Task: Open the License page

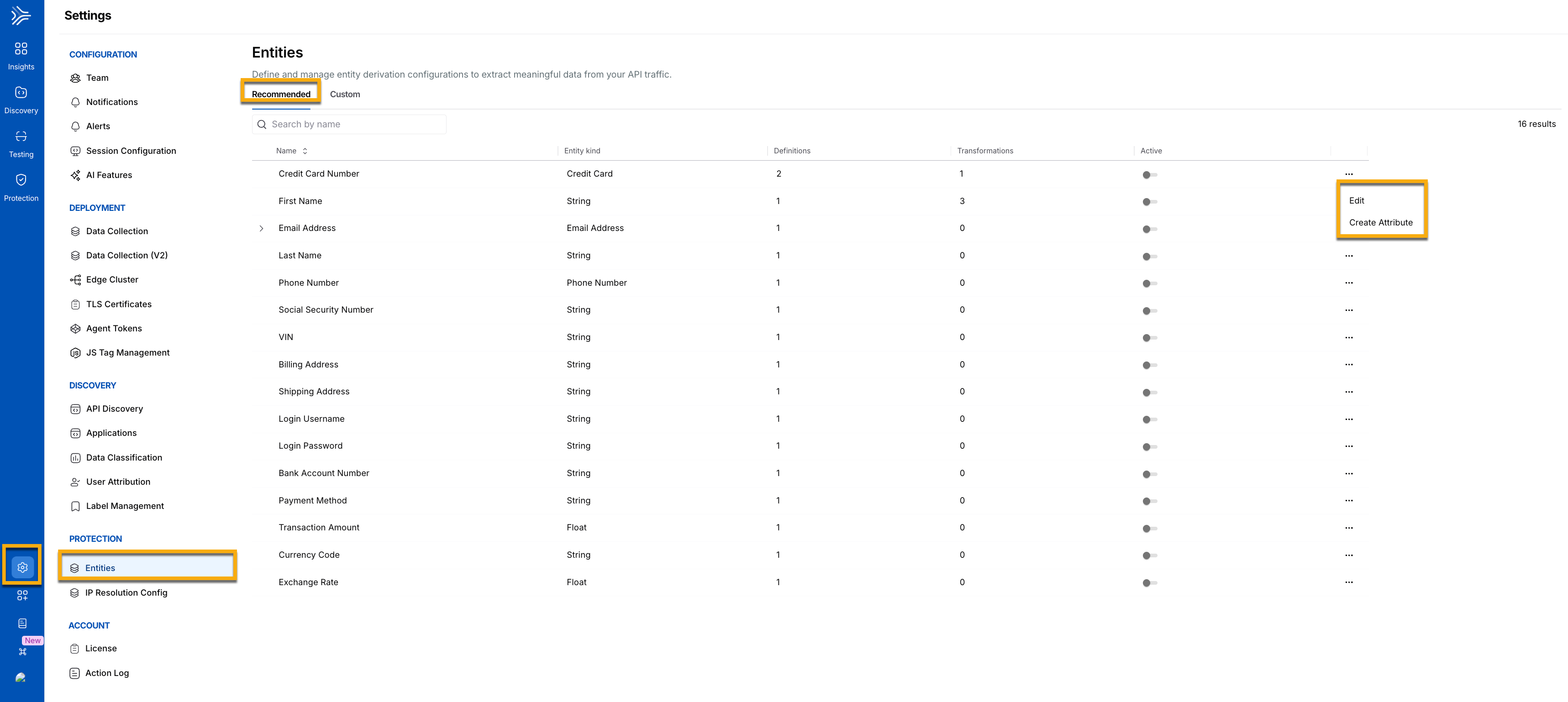Action: 101,649
